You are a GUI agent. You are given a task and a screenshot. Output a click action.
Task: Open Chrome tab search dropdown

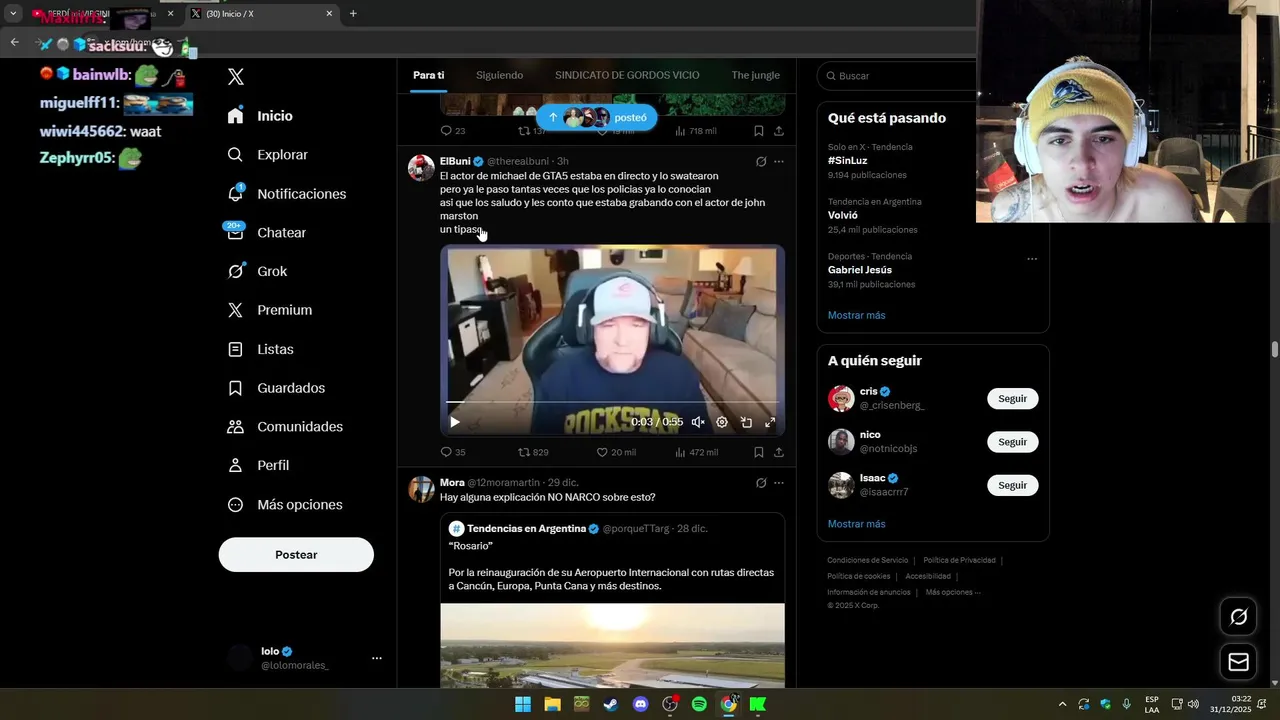(13, 14)
